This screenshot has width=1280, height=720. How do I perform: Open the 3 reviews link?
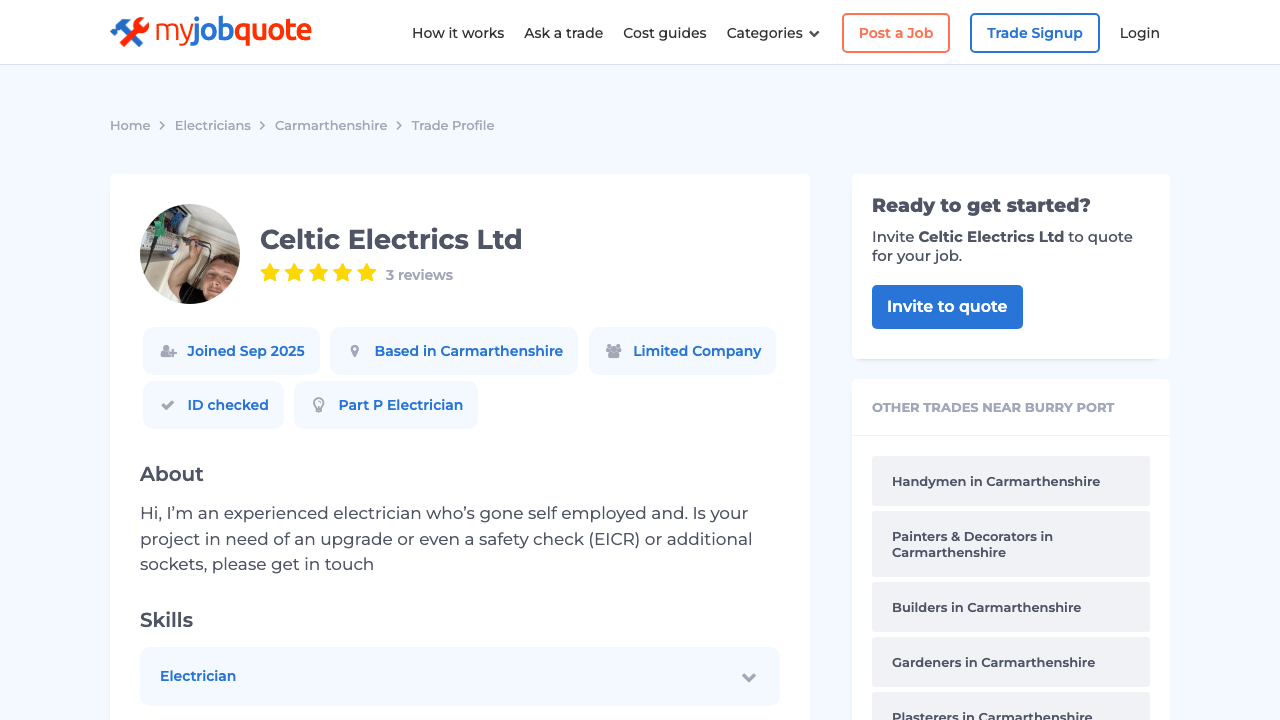pos(419,274)
